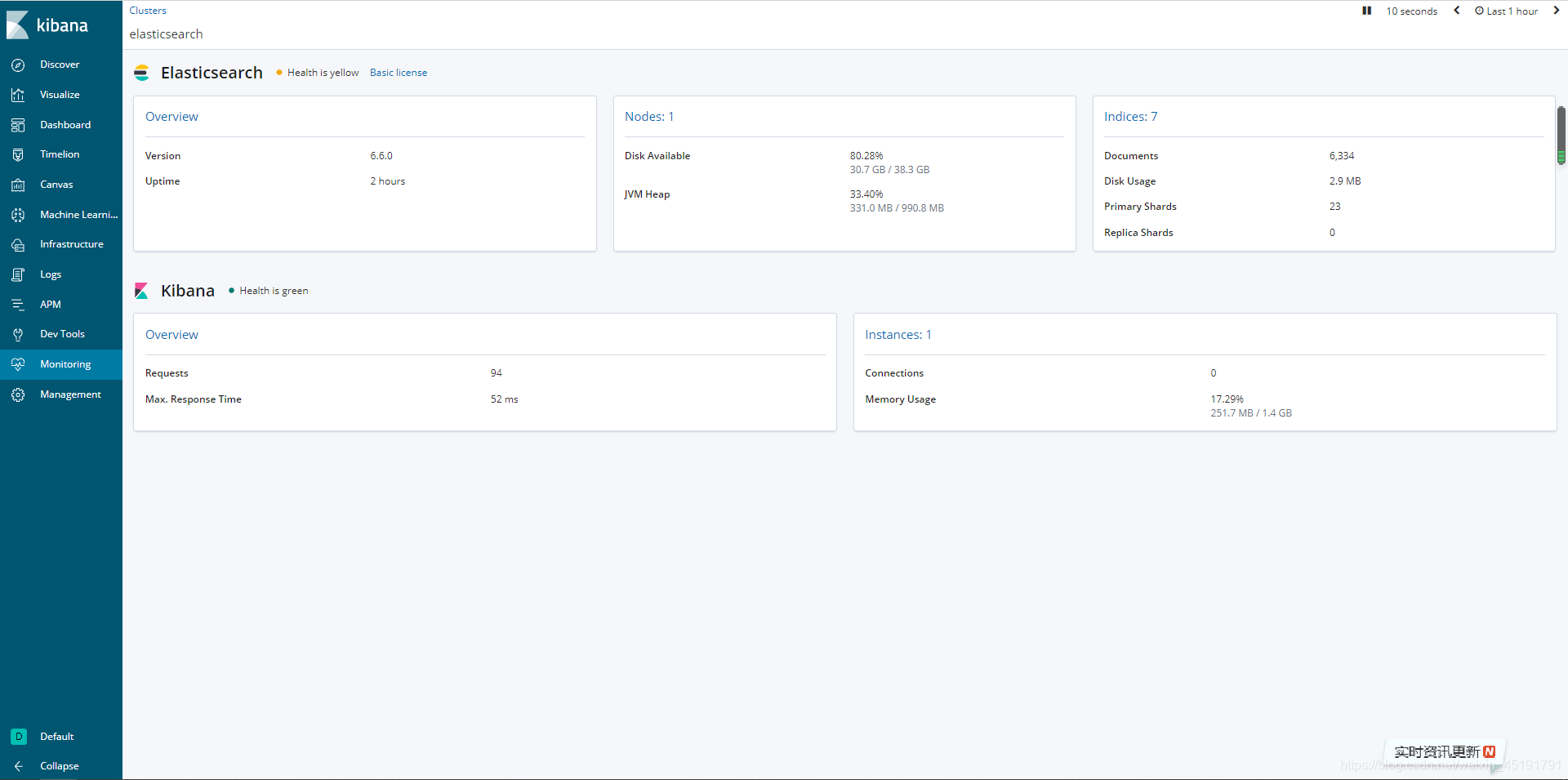Go to Visualize menu item
Image resolution: width=1568 pixels, height=780 pixels.
(x=60, y=95)
